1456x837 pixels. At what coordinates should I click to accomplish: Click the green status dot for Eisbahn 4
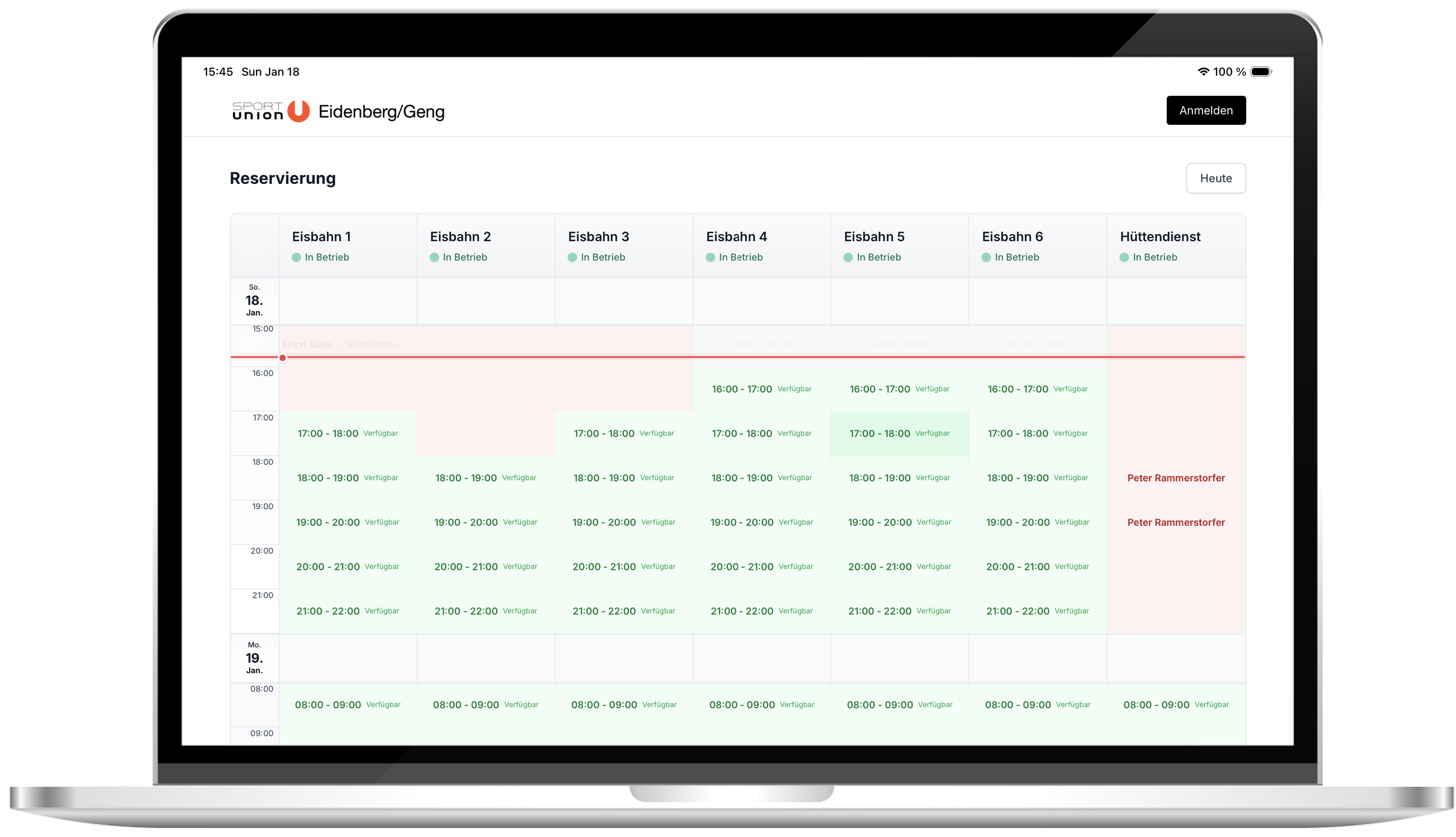711,257
